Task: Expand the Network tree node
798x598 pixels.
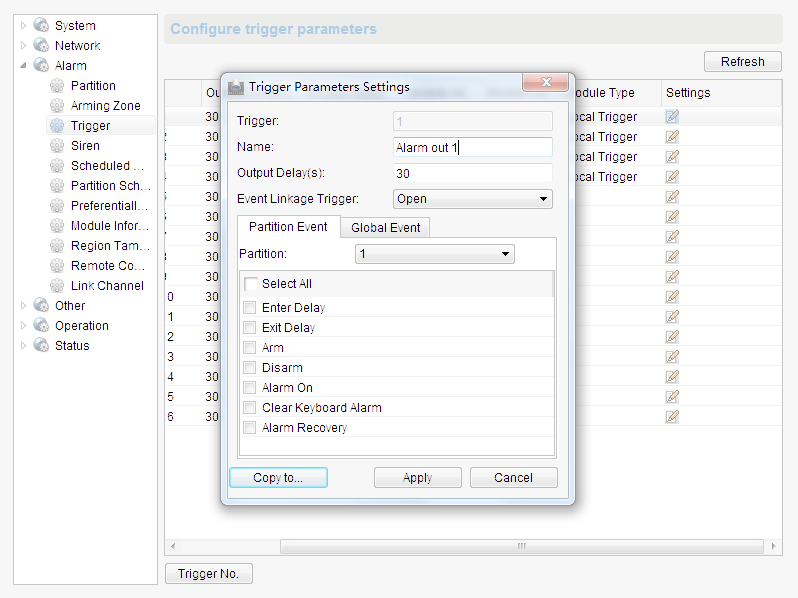Action: [x=23, y=45]
